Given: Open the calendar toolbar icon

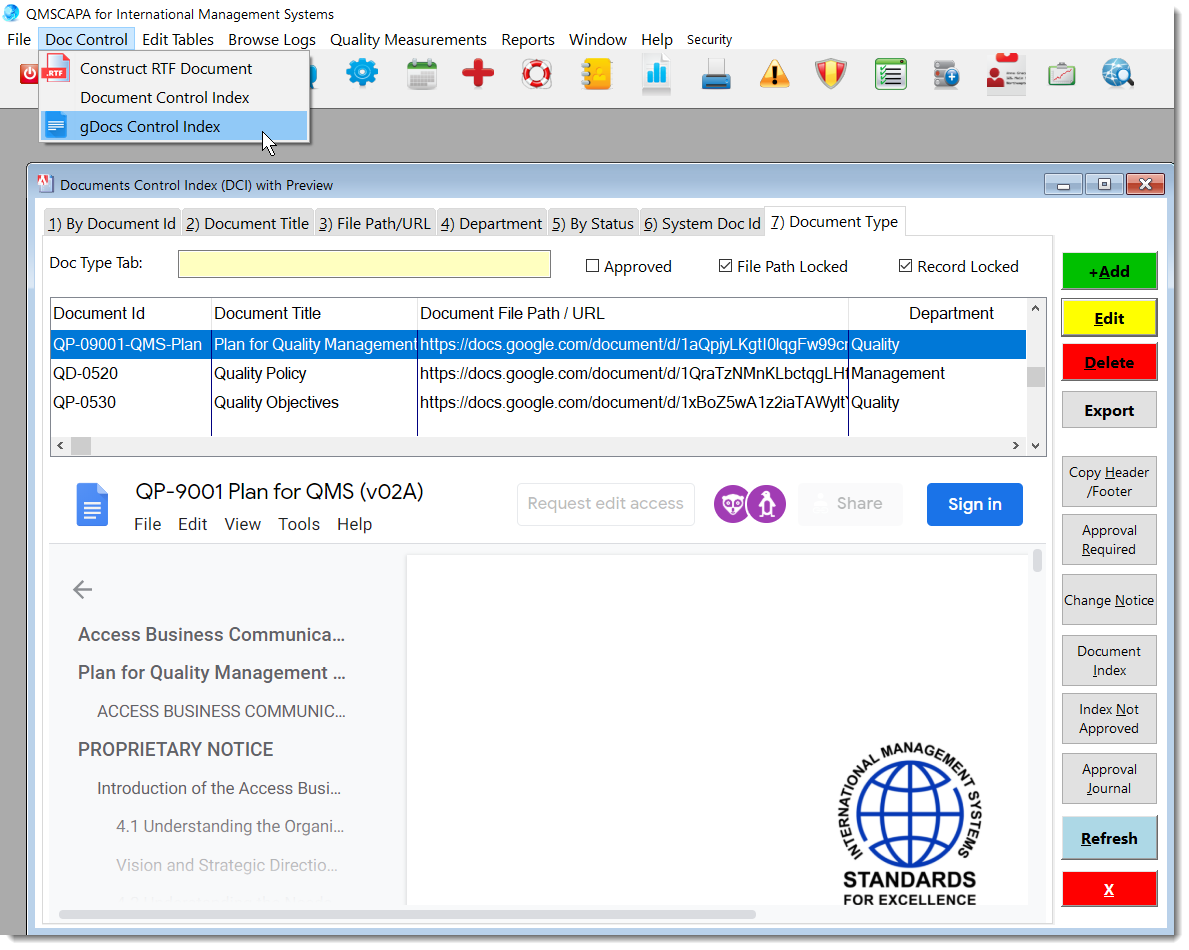Looking at the screenshot, I should click(422, 74).
